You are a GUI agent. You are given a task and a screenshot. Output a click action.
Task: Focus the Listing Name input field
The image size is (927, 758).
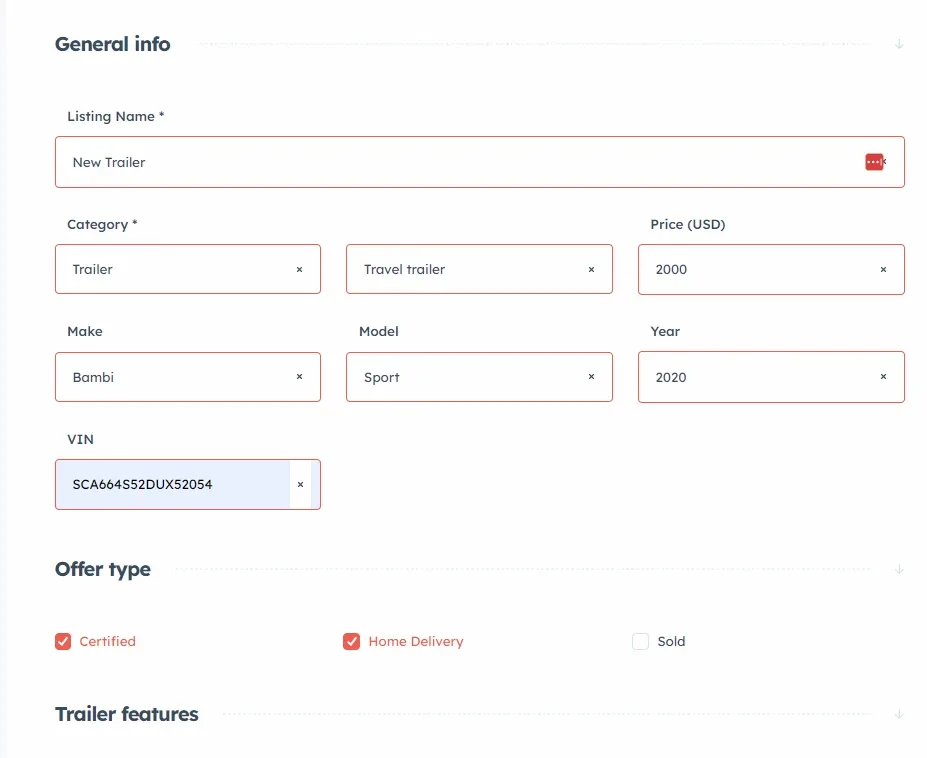(x=479, y=162)
